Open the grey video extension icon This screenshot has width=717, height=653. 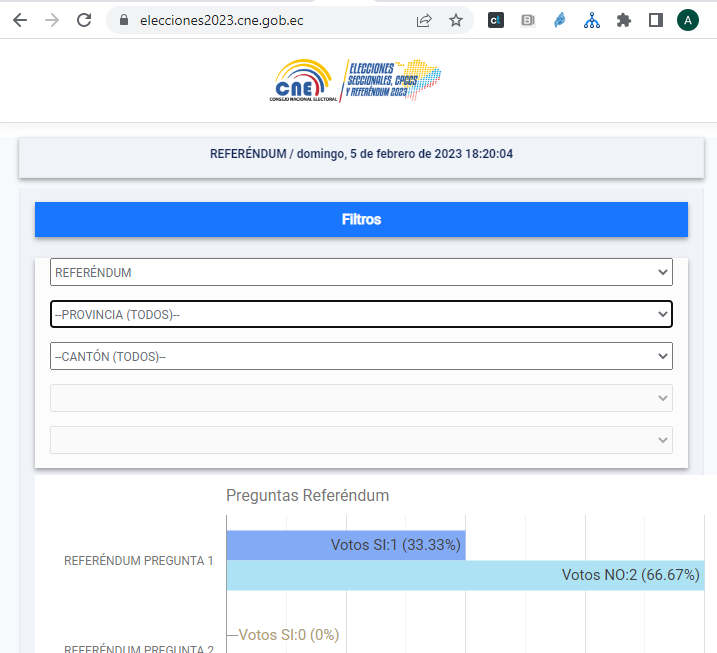[528, 20]
